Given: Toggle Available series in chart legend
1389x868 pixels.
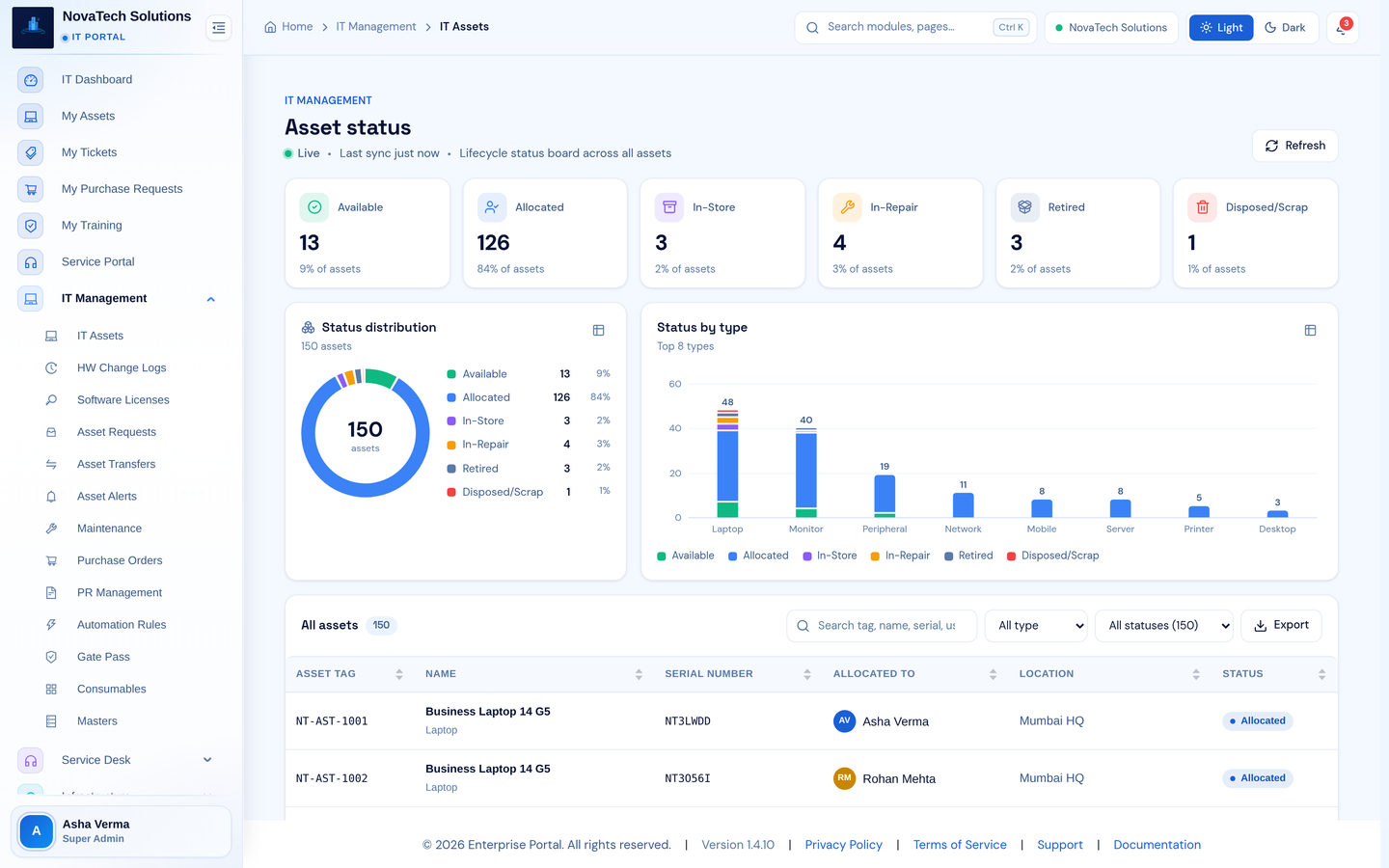Looking at the screenshot, I should (686, 556).
